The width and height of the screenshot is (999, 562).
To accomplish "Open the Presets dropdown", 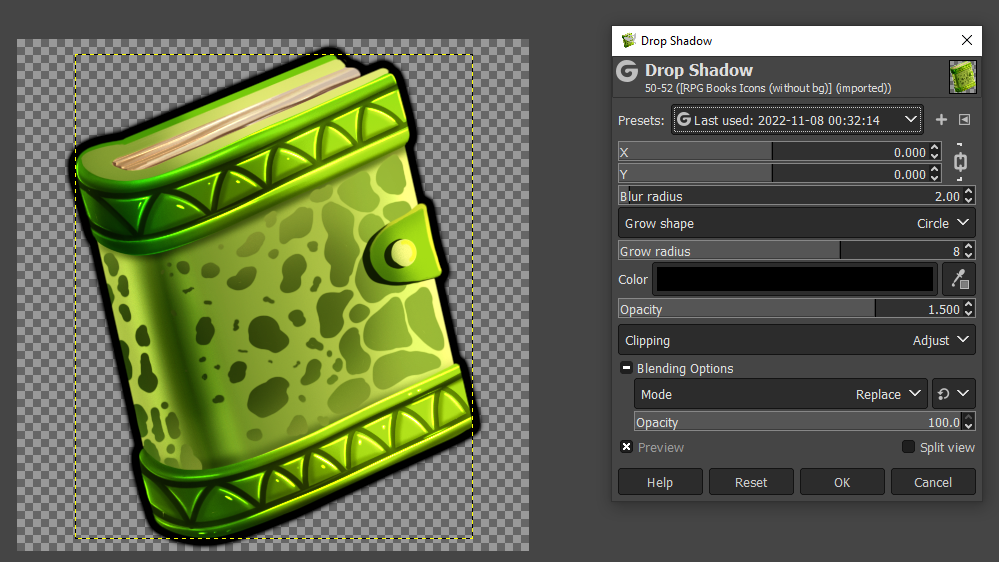I will 797,120.
